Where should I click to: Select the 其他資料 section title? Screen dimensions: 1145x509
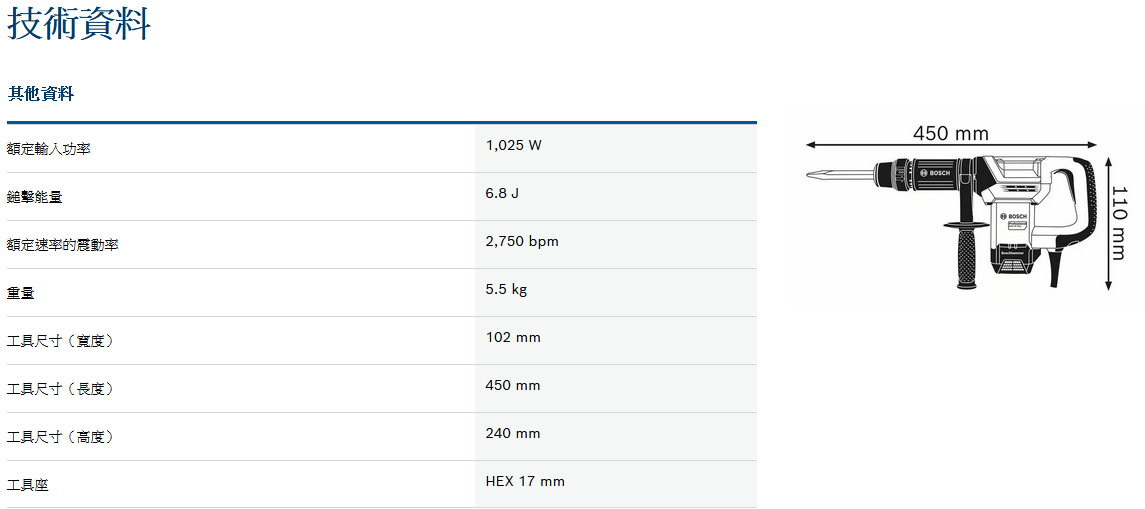coord(41,94)
